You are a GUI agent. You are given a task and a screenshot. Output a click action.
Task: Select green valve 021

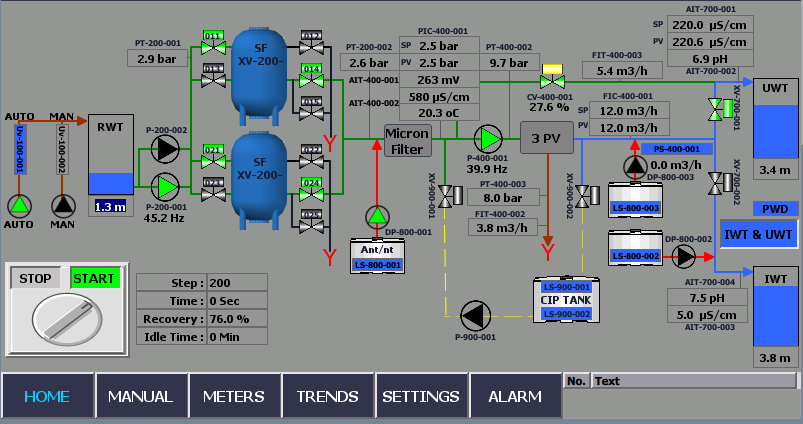213,157
